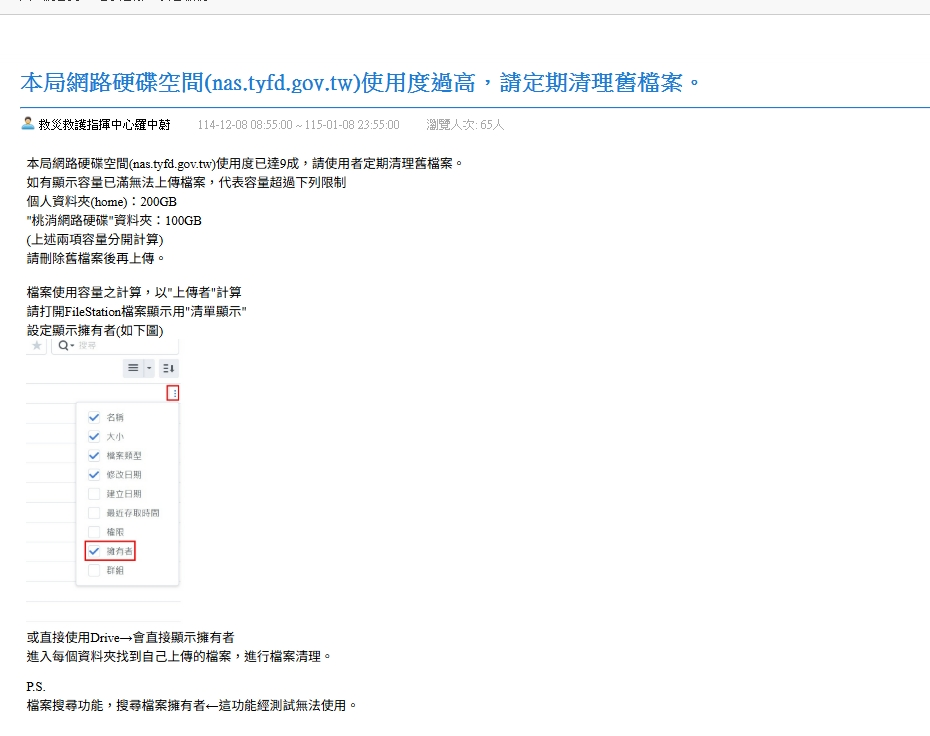The image size is (930, 736).
Task: Open the three-dot column options icon
Action: pos(174,394)
